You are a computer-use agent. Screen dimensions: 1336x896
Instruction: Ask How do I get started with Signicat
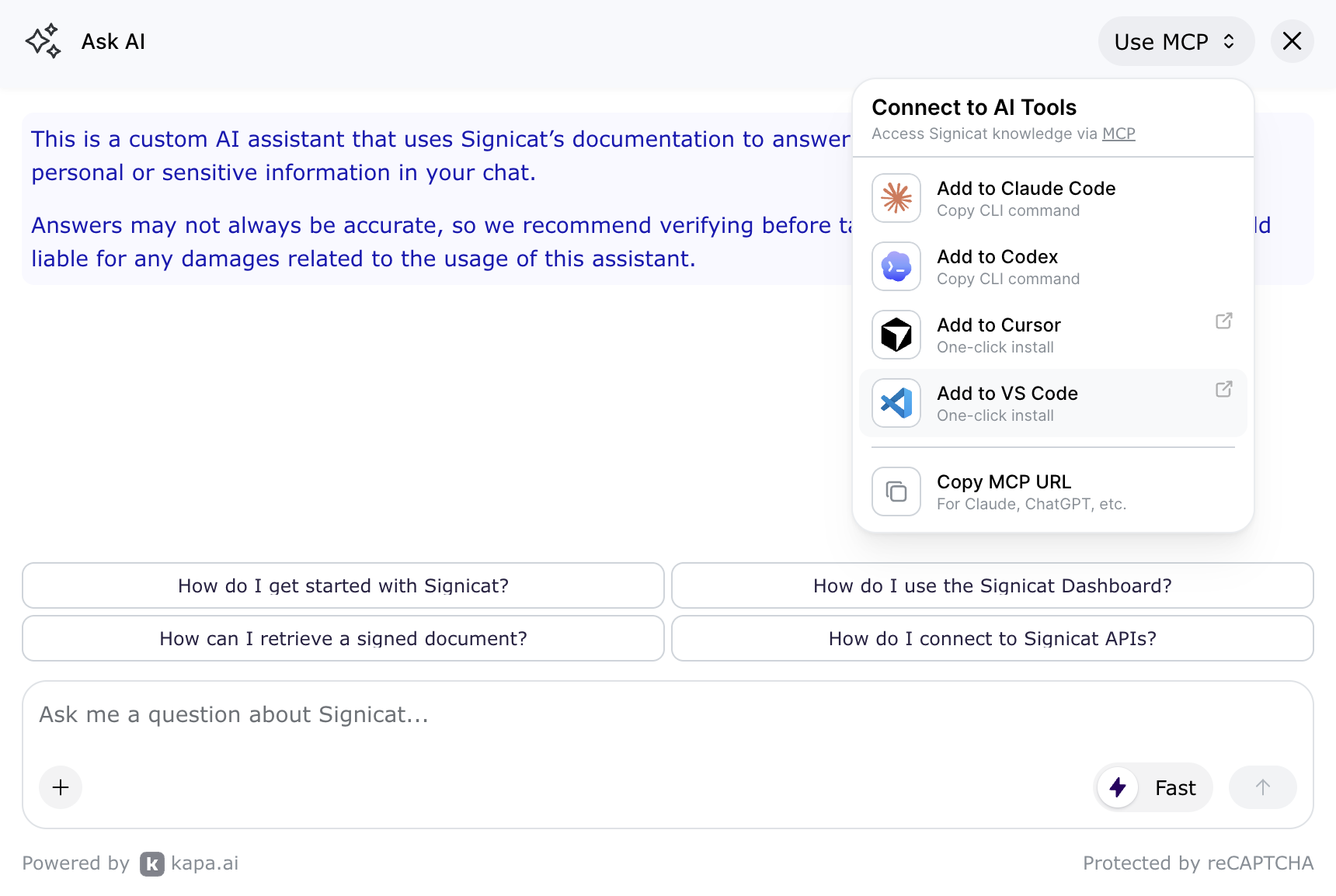[x=343, y=585]
